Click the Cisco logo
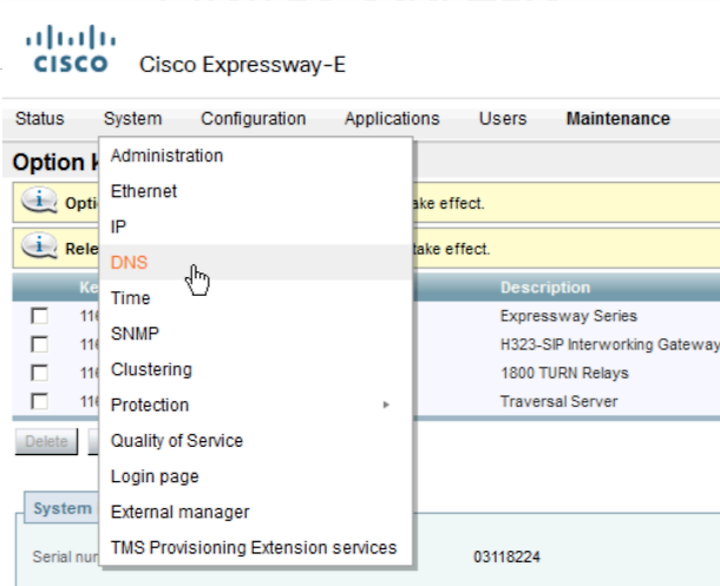The image size is (720, 586). [71, 49]
